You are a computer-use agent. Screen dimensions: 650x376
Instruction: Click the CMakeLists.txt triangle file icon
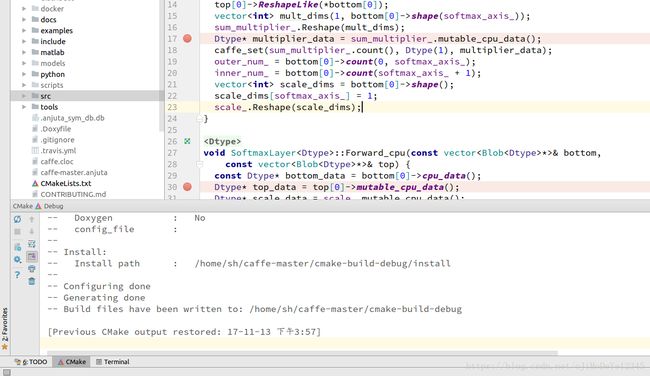coord(35,183)
